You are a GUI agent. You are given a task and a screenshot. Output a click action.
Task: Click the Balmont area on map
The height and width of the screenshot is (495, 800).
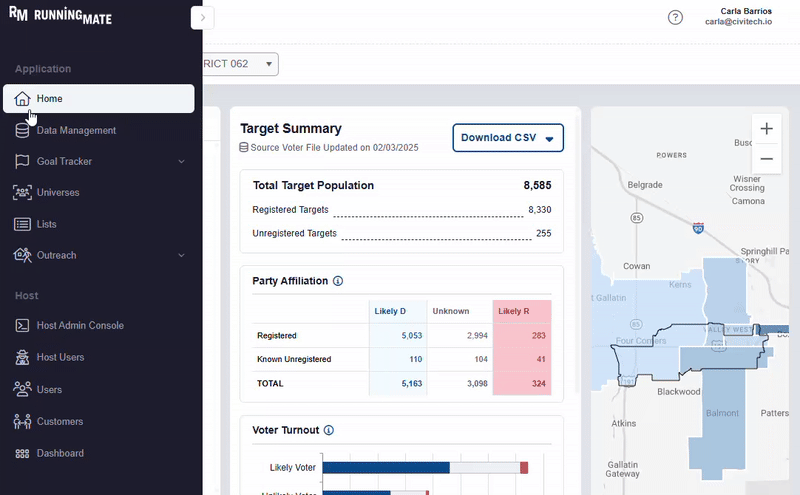point(722,413)
